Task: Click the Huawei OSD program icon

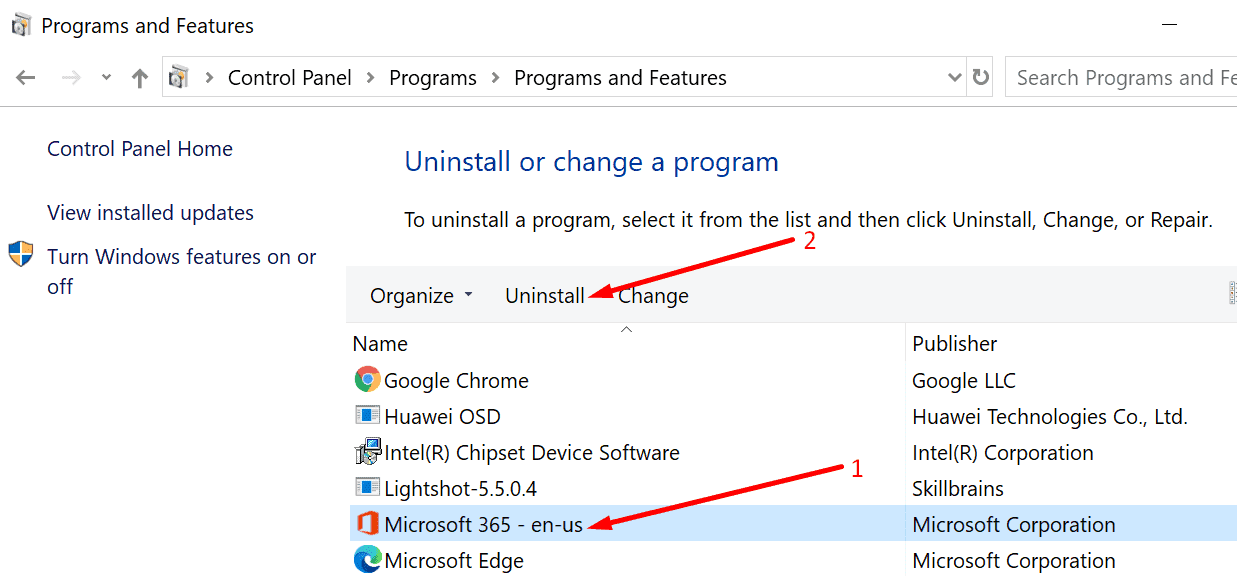Action: tap(367, 415)
